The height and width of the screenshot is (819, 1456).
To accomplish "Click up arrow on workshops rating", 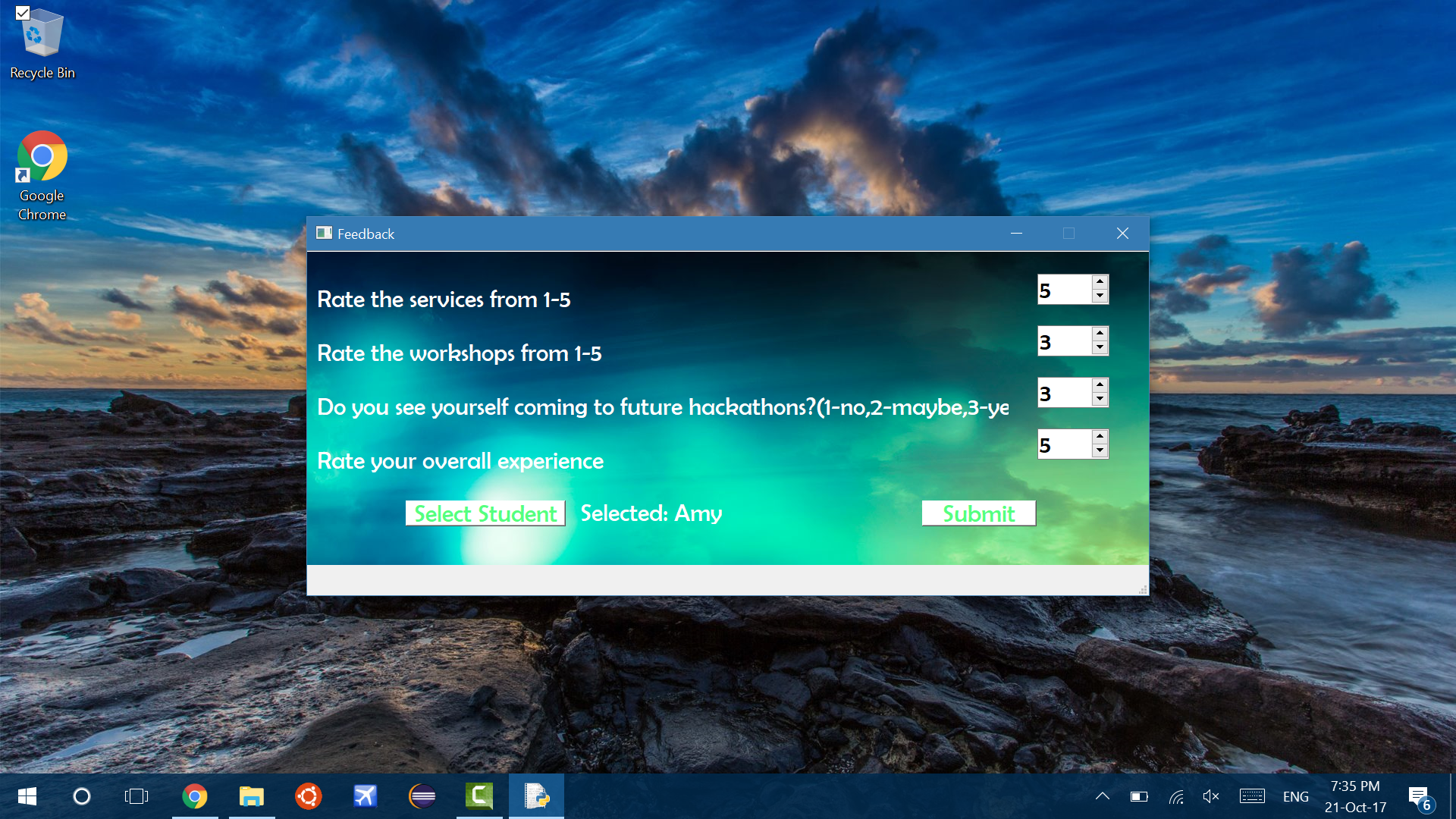I will (x=1100, y=334).
